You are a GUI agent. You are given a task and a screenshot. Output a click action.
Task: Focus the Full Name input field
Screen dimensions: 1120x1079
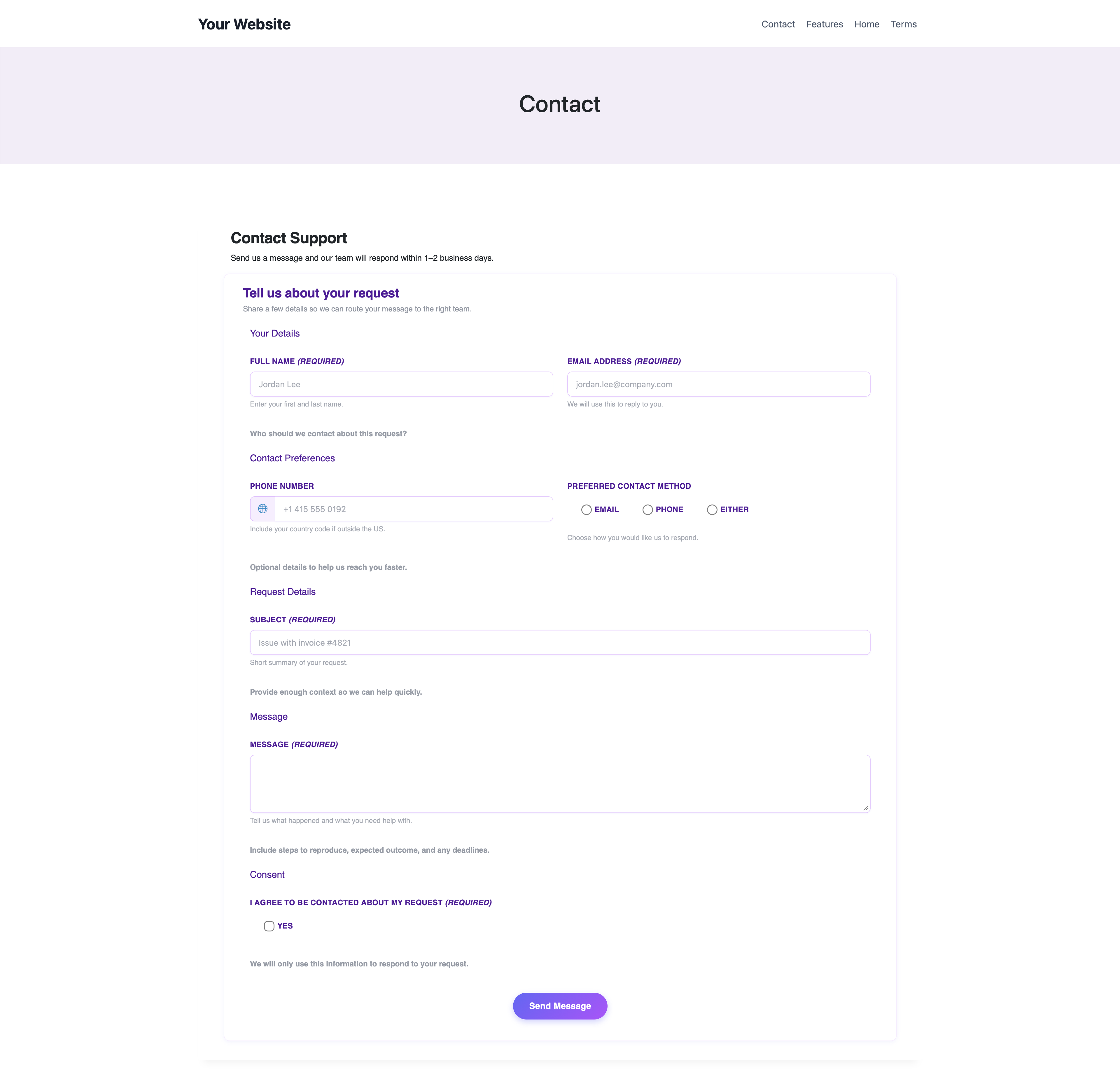click(x=401, y=384)
